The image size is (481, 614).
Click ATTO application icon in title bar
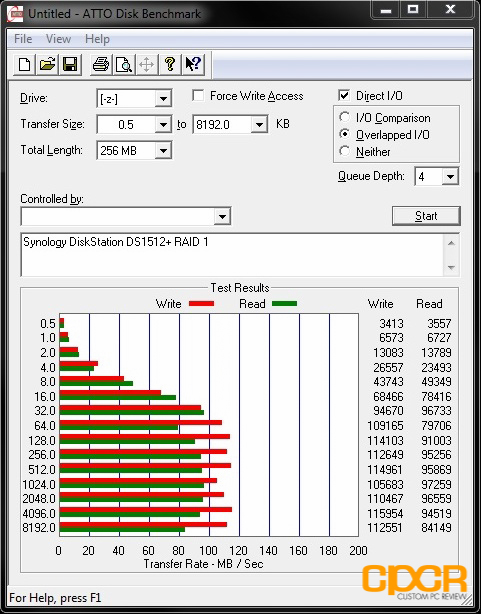pyautogui.click(x=15, y=13)
